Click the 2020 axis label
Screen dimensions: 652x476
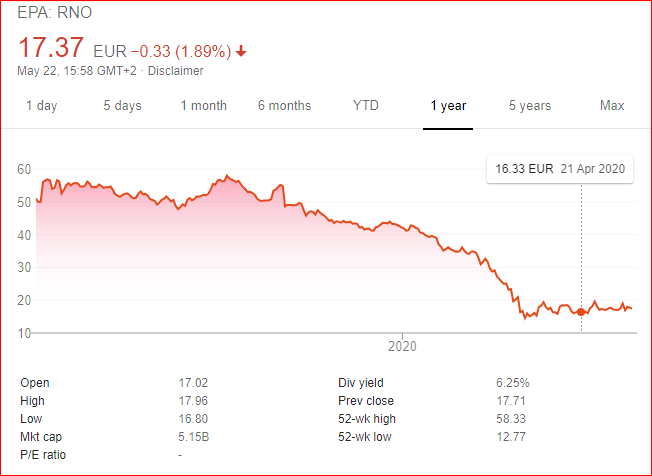click(x=401, y=346)
